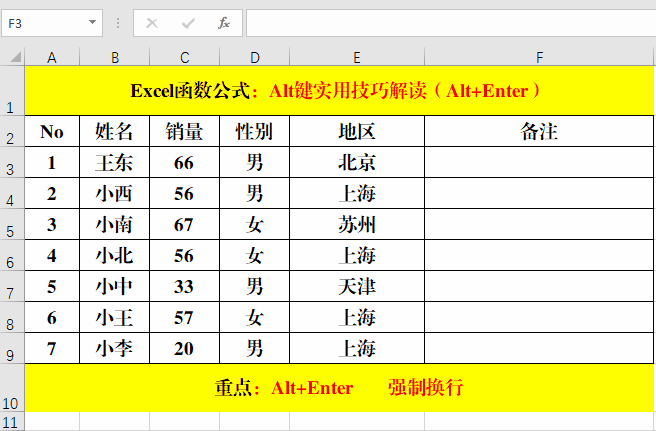Image resolution: width=656 pixels, height=431 pixels.
Task: Click the cell with name '王东'
Action: (114, 162)
